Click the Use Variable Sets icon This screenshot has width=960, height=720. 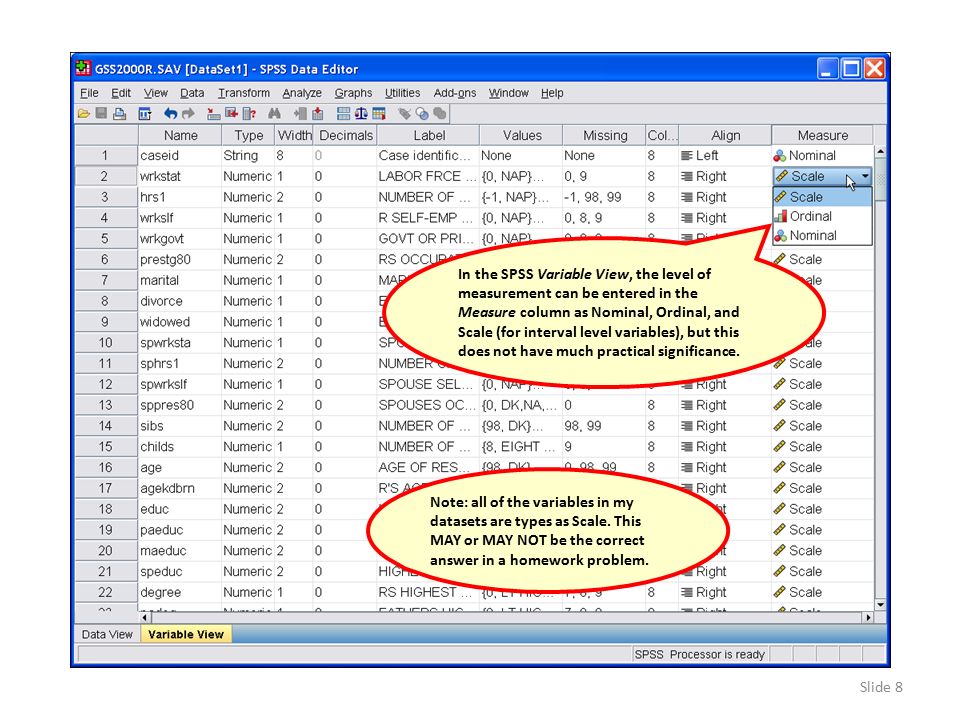pyautogui.click(x=422, y=113)
